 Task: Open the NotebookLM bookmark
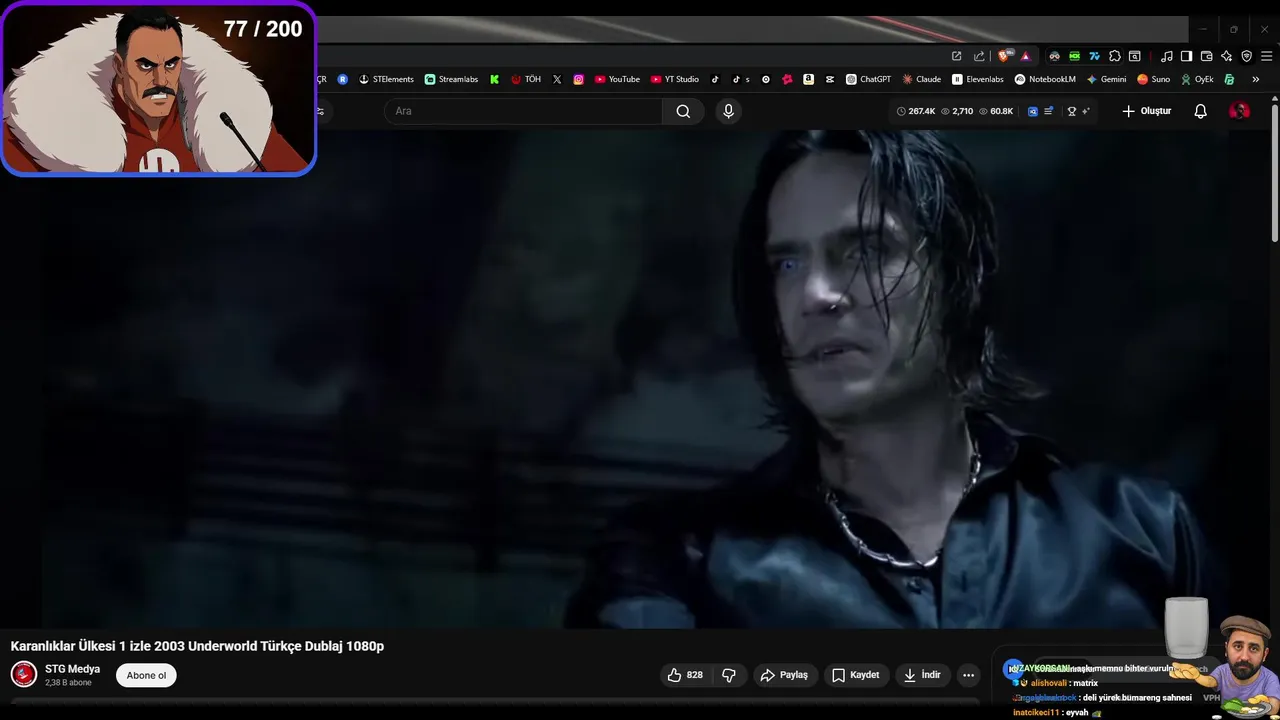[1045, 79]
